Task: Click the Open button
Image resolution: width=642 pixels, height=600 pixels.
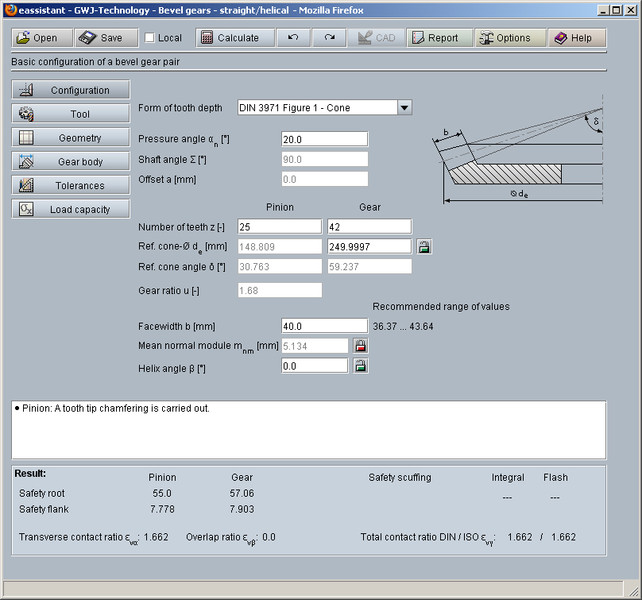Action: [x=42, y=38]
